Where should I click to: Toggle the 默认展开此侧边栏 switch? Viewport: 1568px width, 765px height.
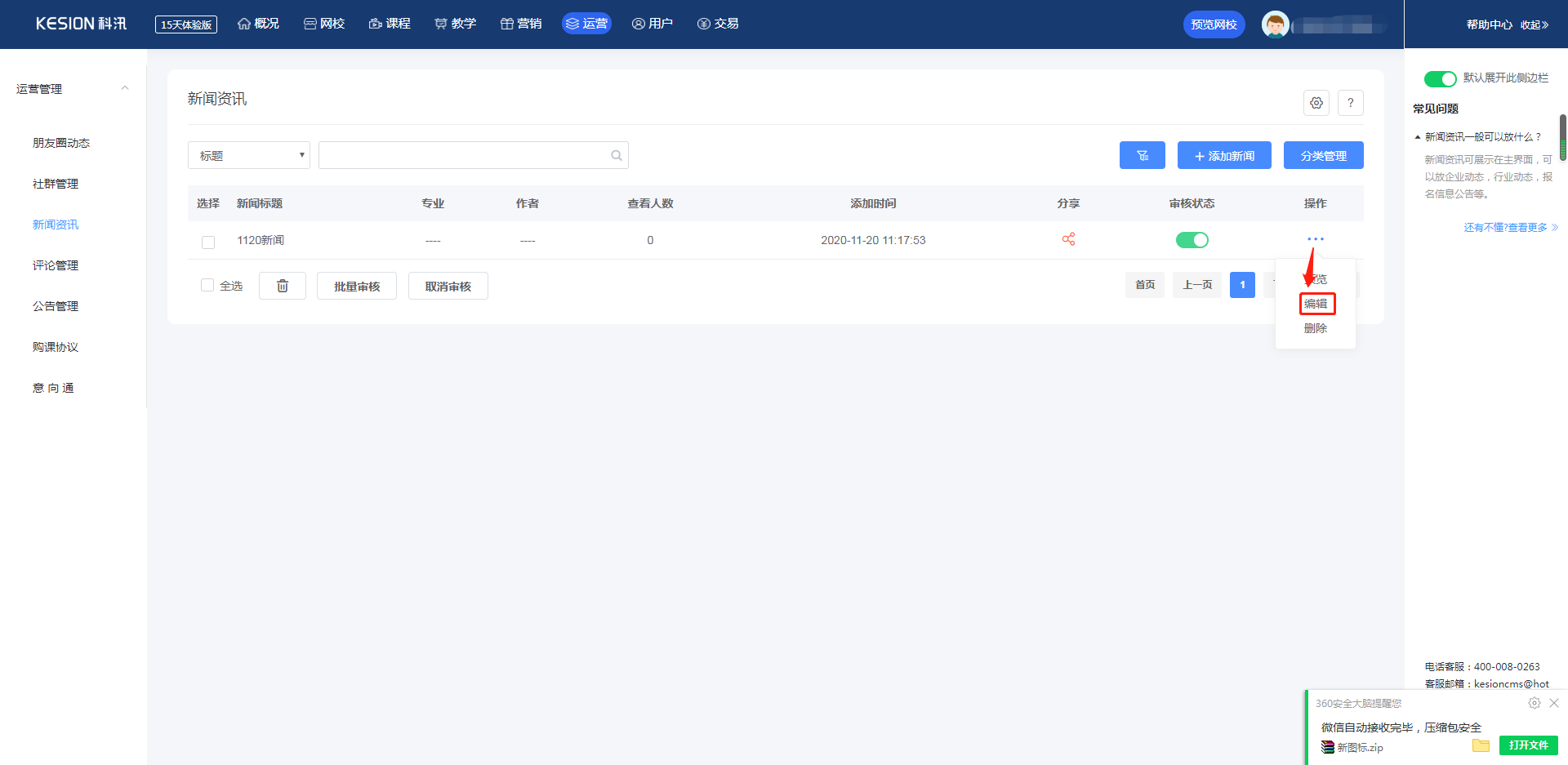[1440, 78]
